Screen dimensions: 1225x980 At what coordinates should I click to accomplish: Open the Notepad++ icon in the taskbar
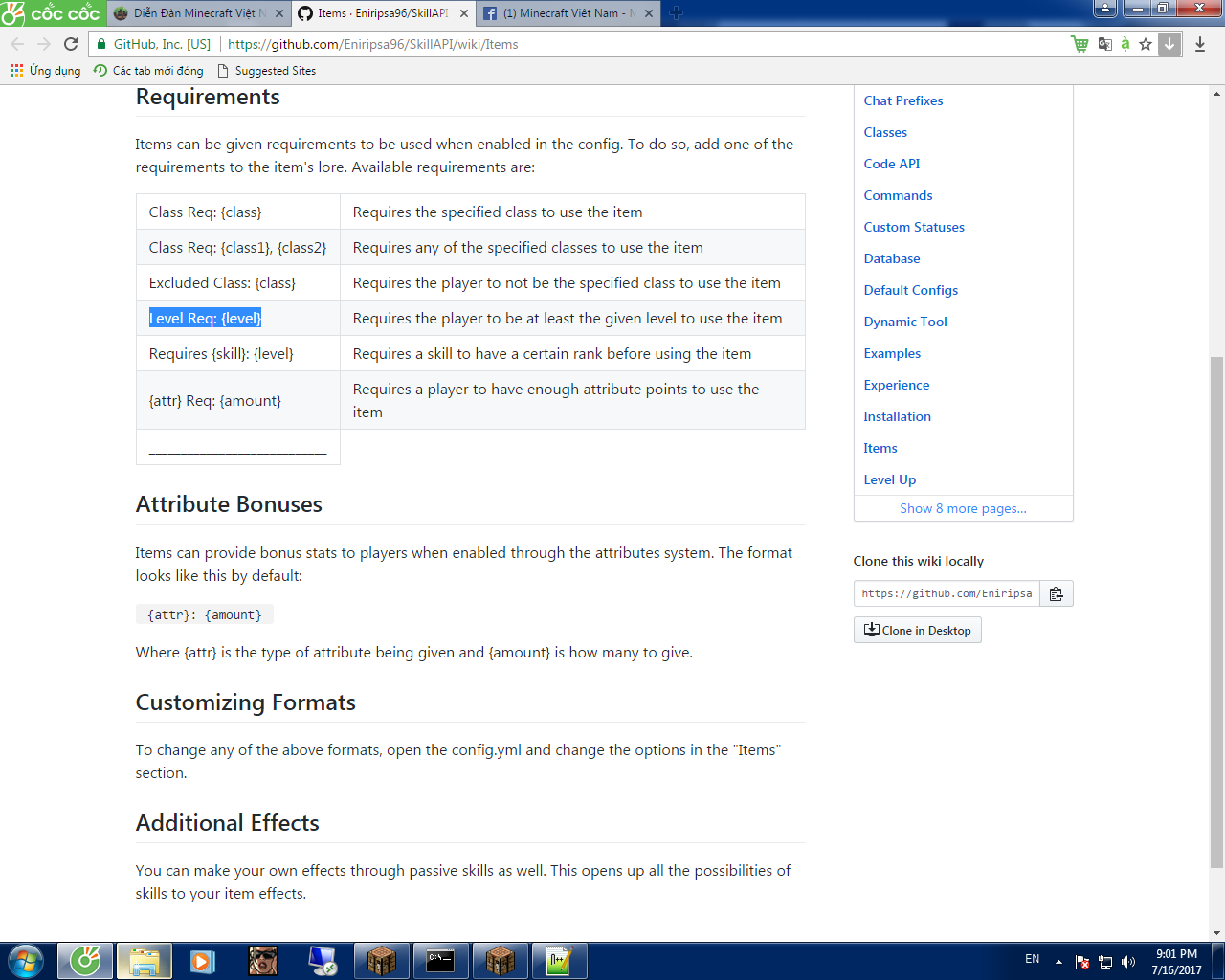(x=560, y=961)
